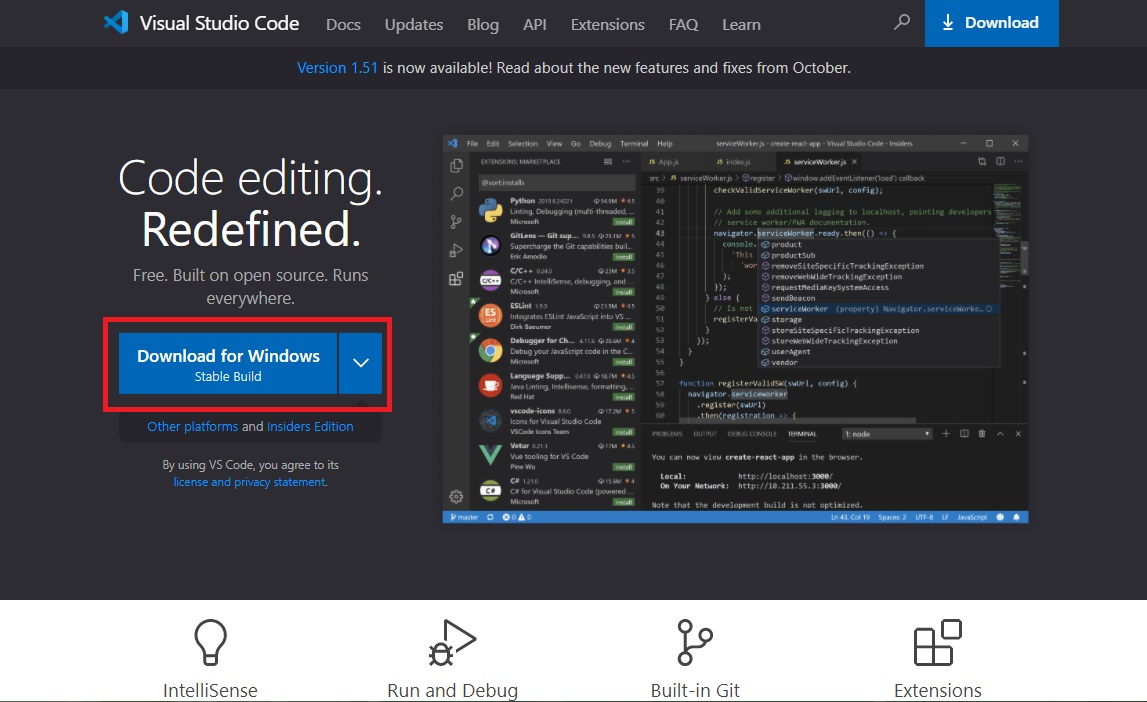Open the Version 1.51 link

coord(337,67)
